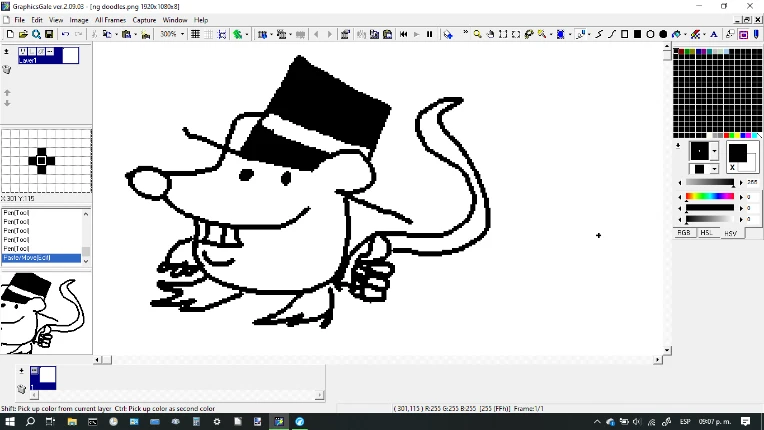This screenshot has height=430, width=764.
Task: Open the Edit menu
Action: [x=37, y=20]
